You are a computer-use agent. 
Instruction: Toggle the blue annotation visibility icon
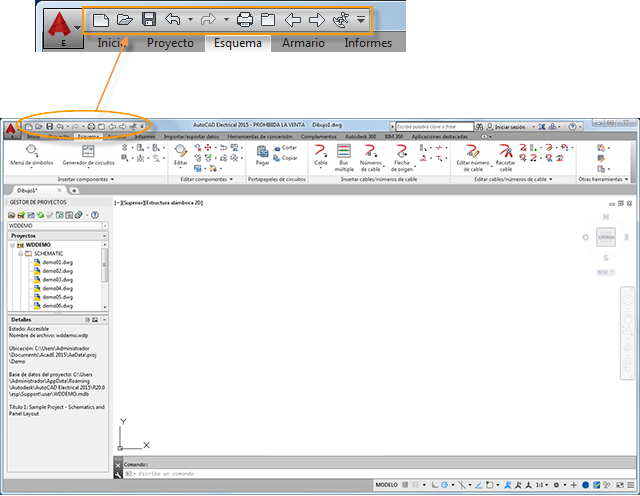coord(508,485)
